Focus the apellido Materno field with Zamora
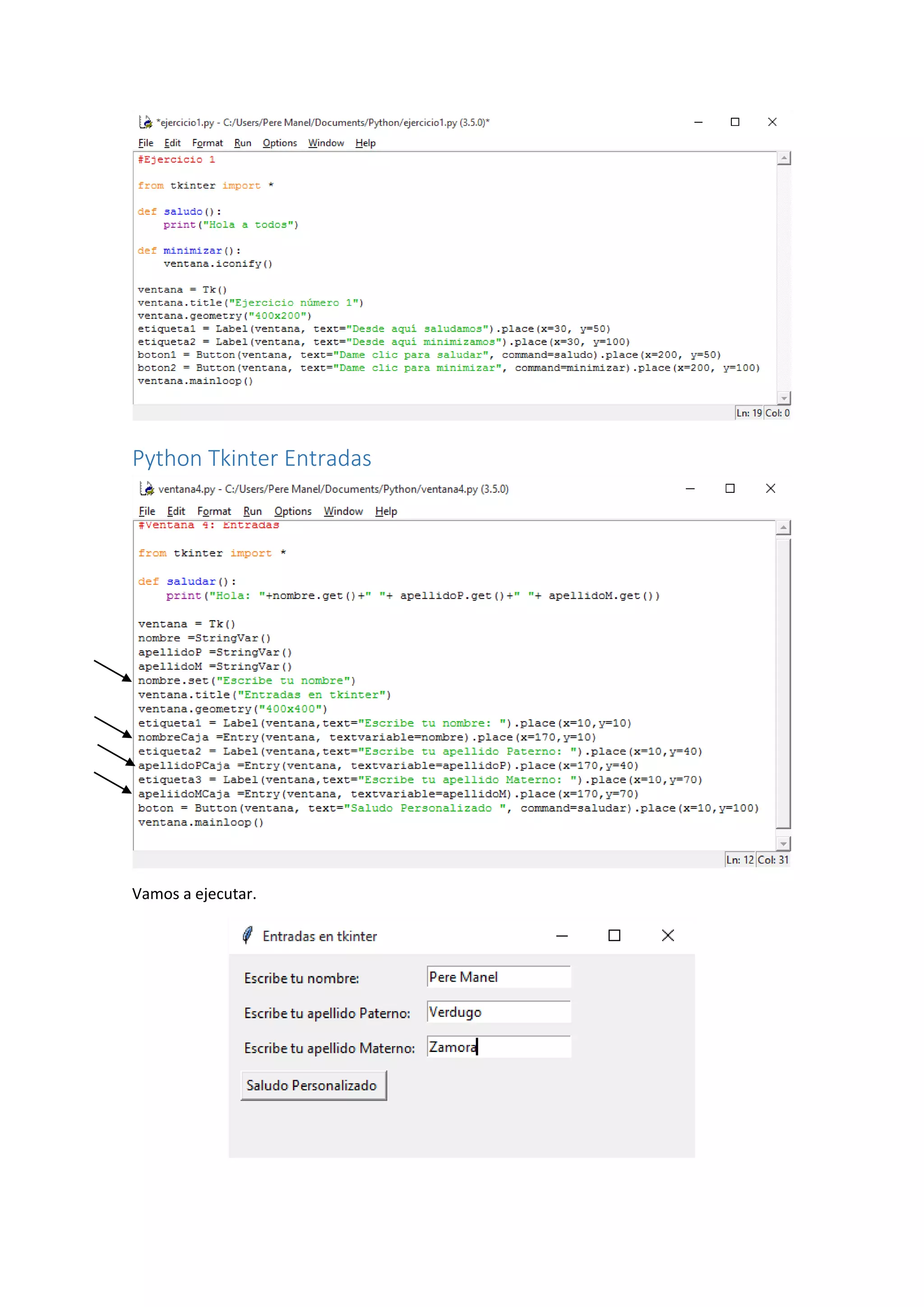The height and width of the screenshot is (1307, 924). coord(499,1046)
